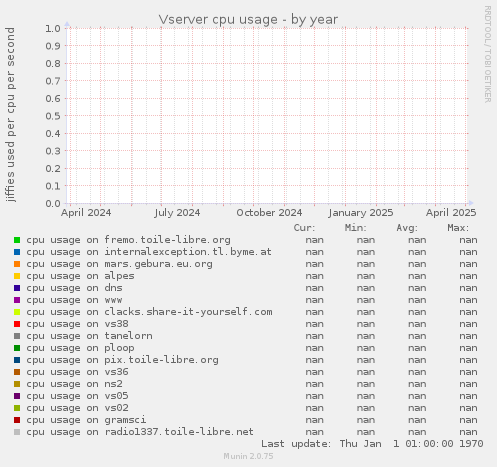Select the 'cpu usage on vs38' label
The height and width of the screenshot is (467, 497).
coord(77,324)
